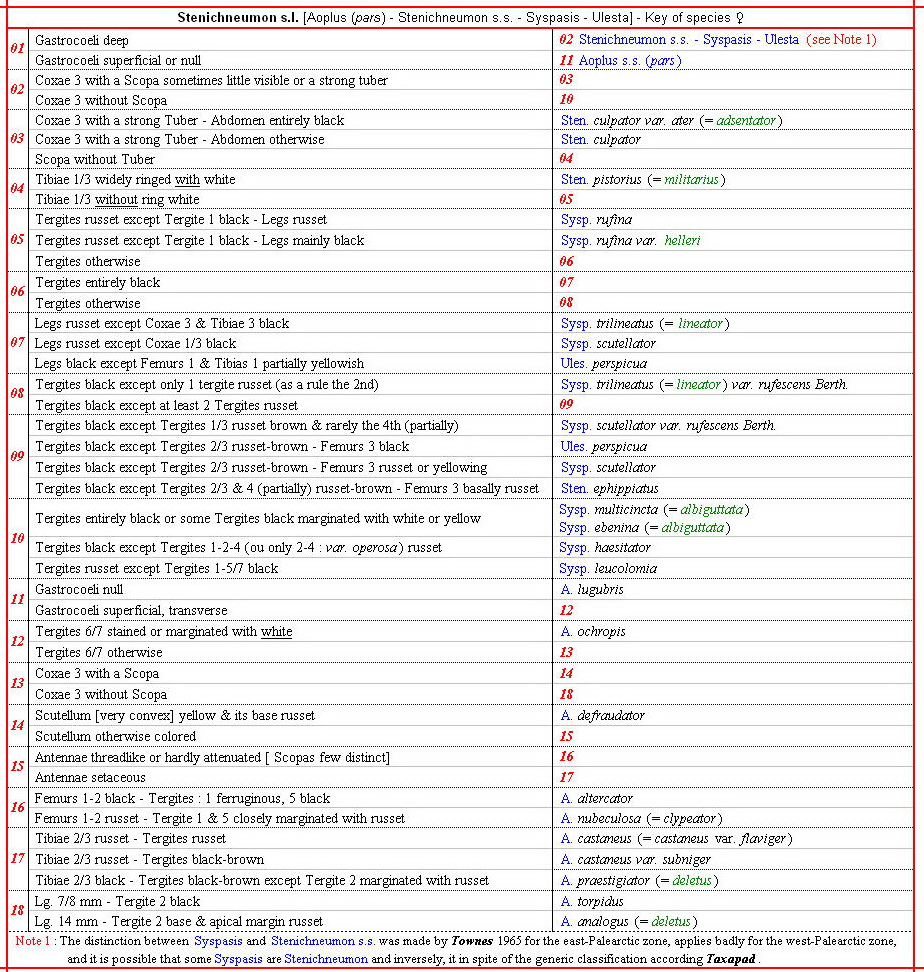Open the 'A. analogus' species entry
The width and height of the screenshot is (924, 972).
click(x=595, y=922)
